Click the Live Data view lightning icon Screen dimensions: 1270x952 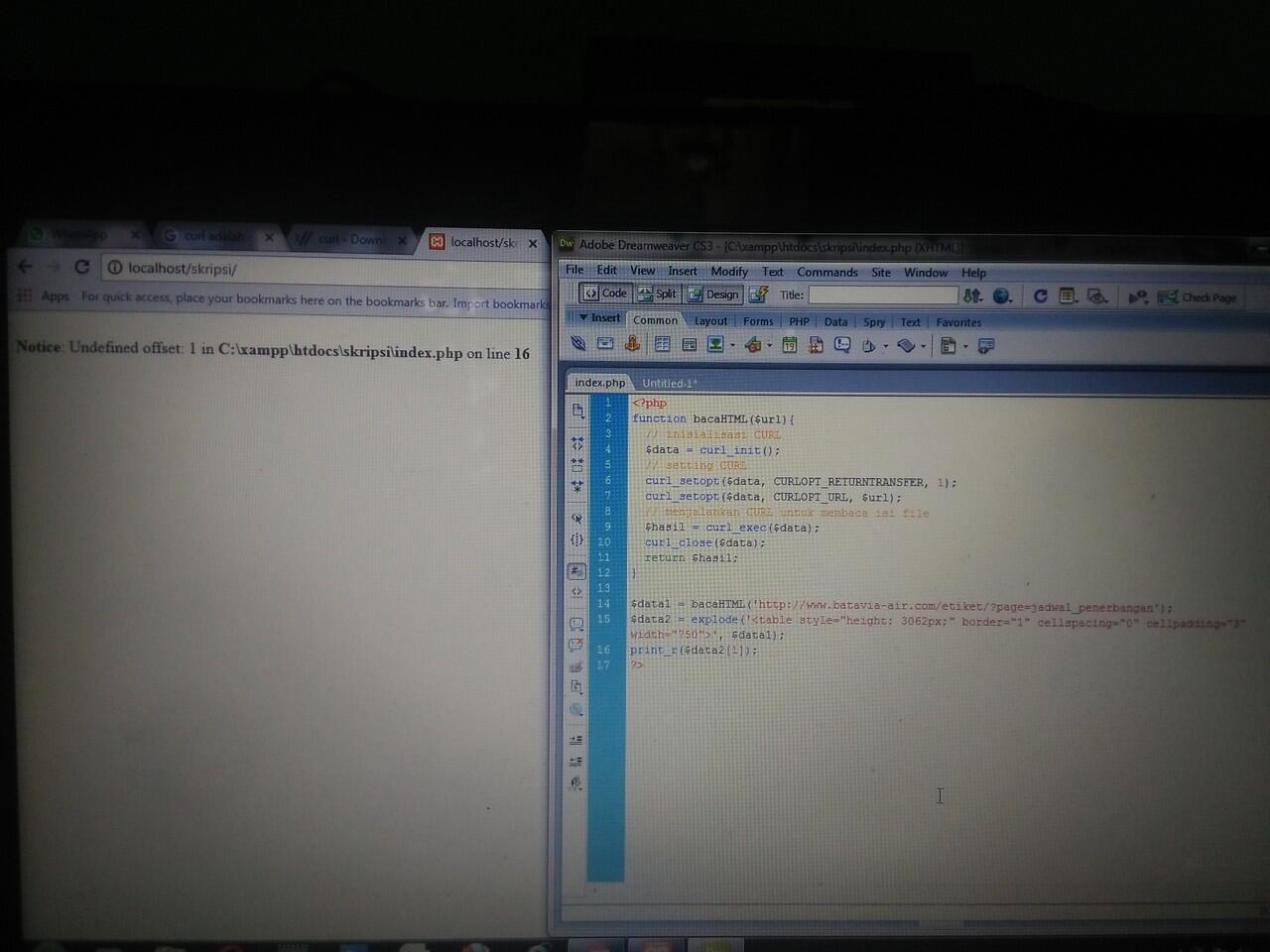pyautogui.click(x=759, y=295)
